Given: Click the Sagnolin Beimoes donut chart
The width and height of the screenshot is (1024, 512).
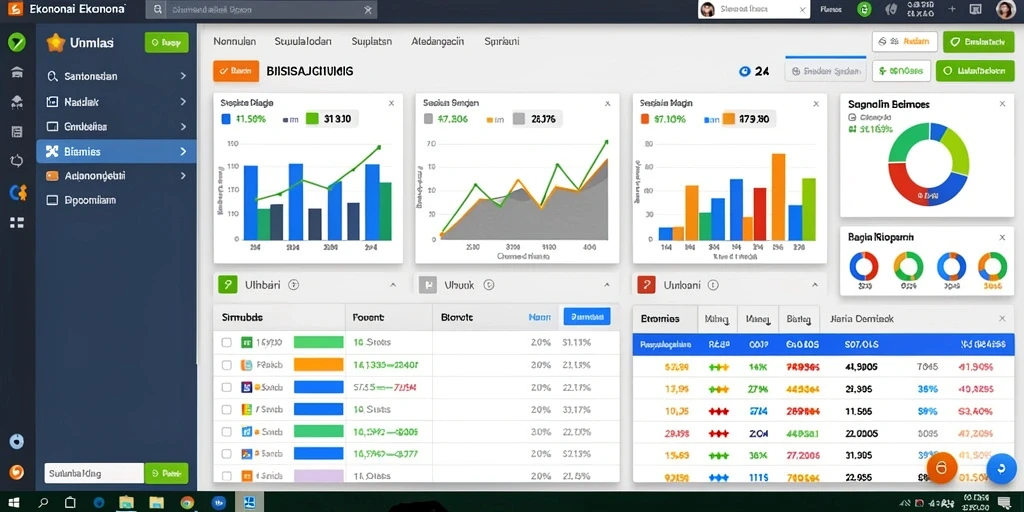Looking at the screenshot, I should pos(928,163).
